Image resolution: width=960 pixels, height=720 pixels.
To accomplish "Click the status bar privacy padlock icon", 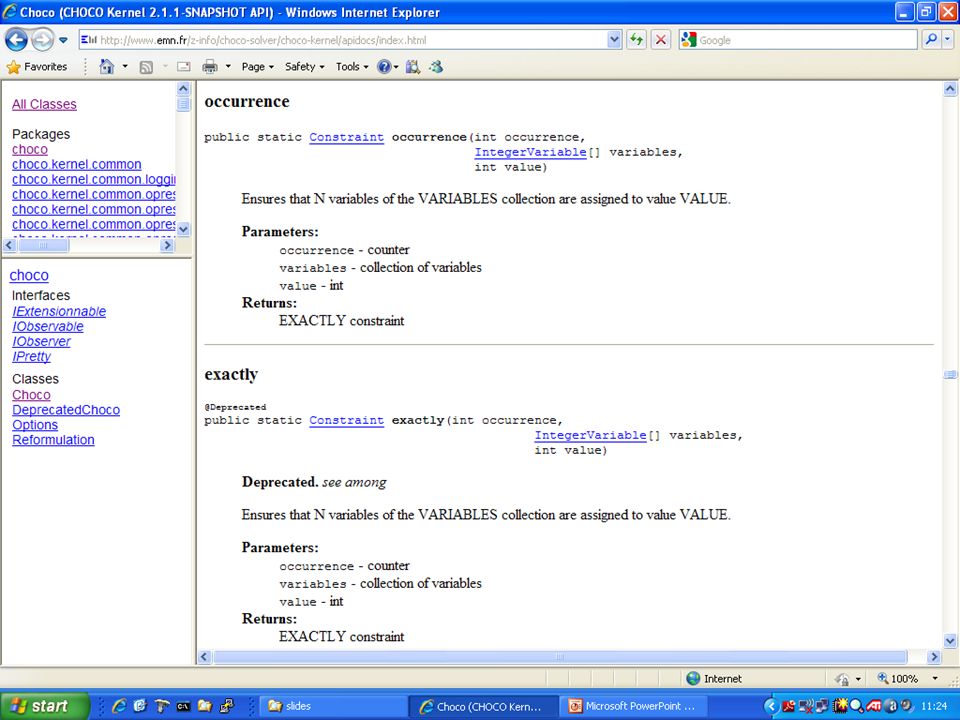I will click(x=842, y=679).
